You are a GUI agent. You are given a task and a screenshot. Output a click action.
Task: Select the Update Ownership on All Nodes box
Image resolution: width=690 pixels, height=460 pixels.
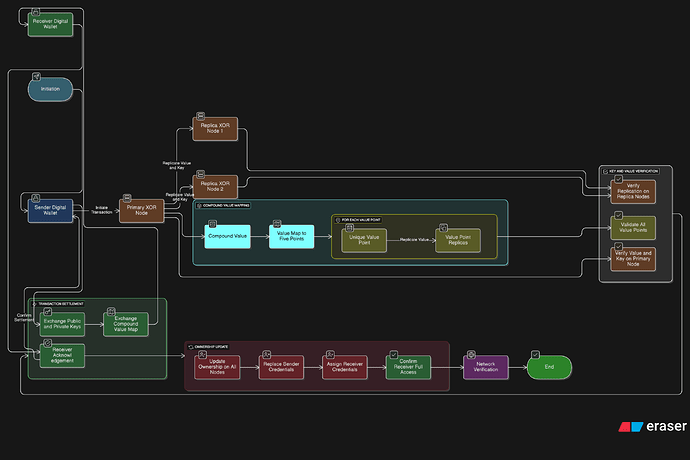tap(217, 367)
